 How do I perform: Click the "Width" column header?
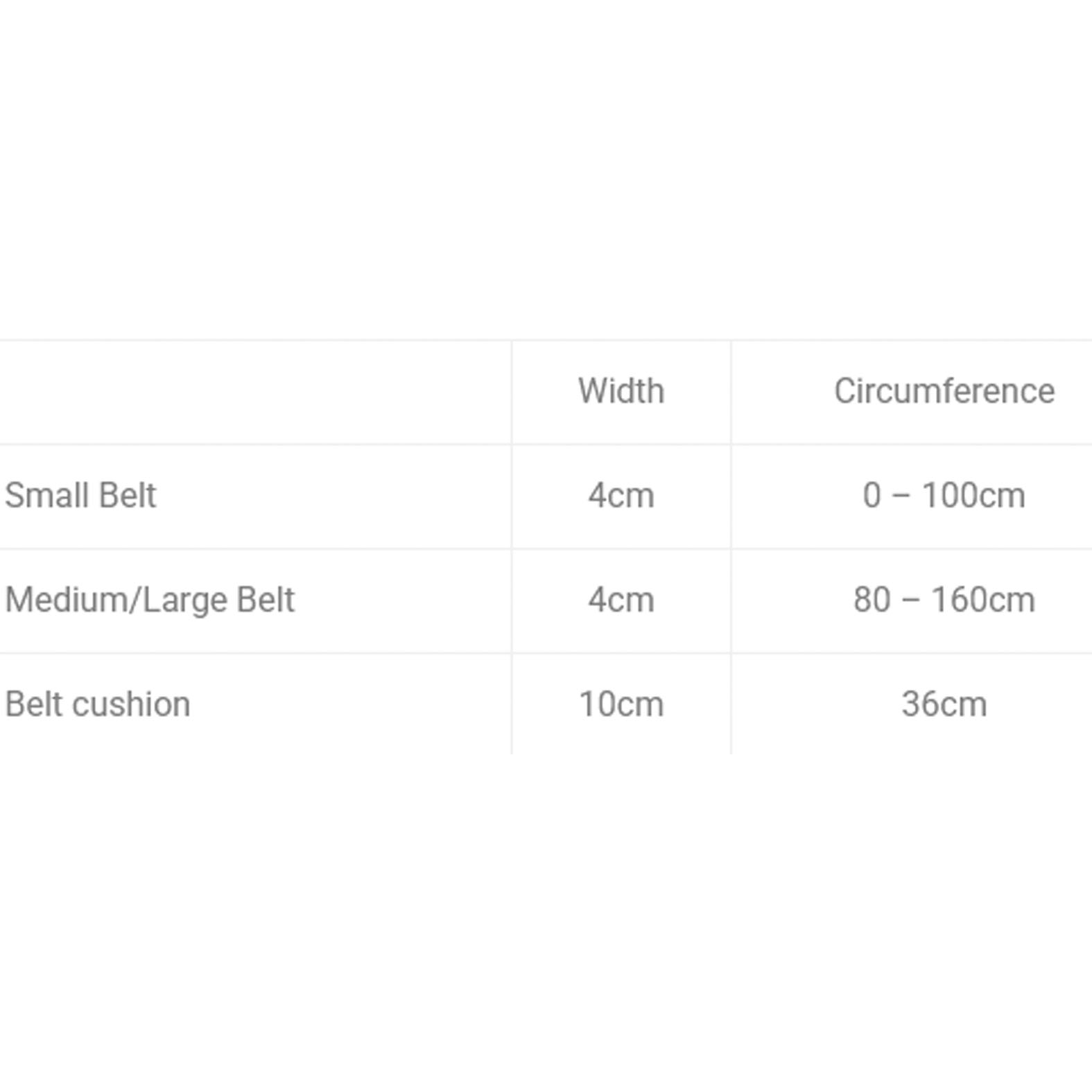621,391
